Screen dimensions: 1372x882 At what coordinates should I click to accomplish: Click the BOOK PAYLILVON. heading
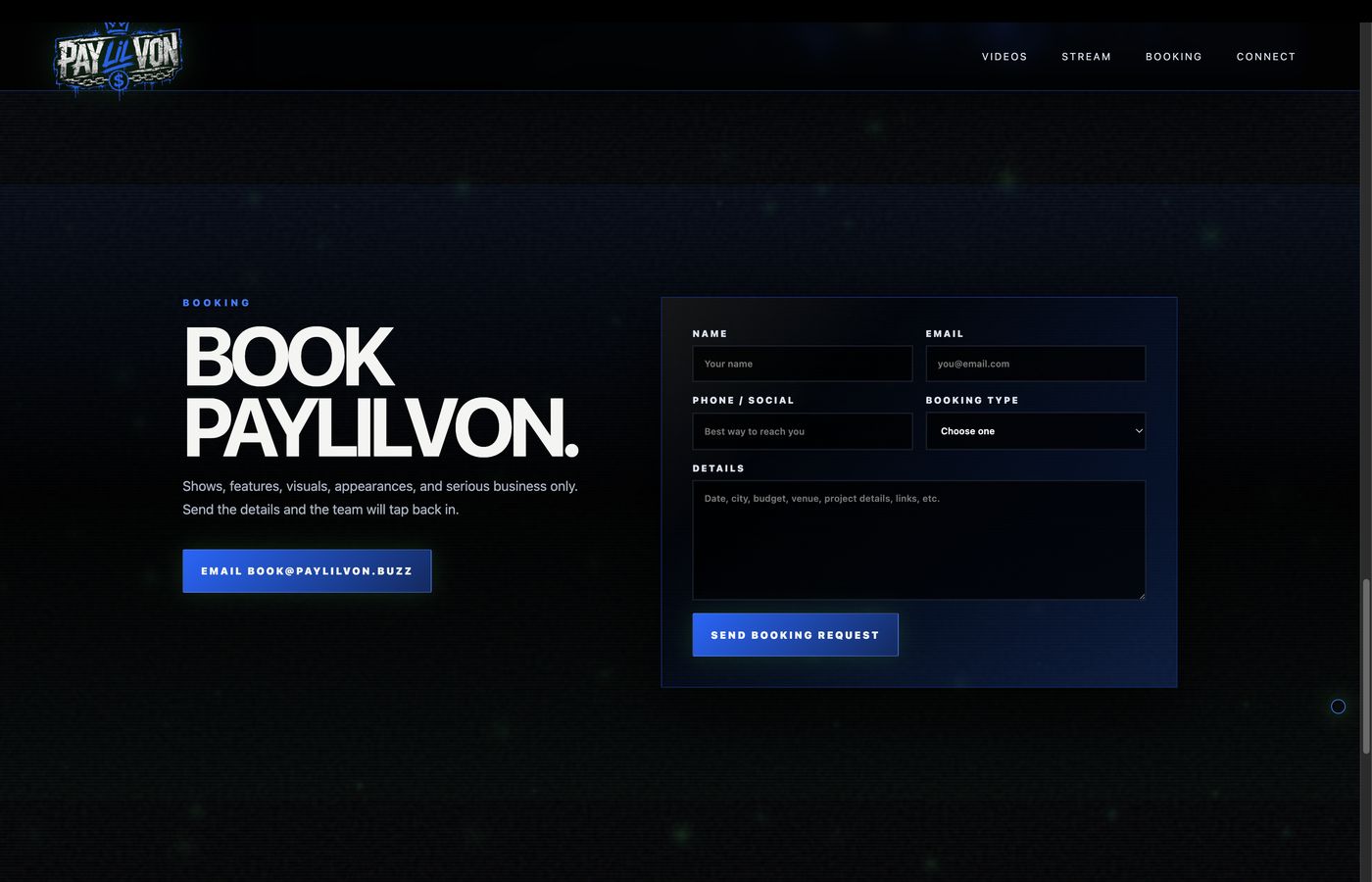[x=380, y=393]
